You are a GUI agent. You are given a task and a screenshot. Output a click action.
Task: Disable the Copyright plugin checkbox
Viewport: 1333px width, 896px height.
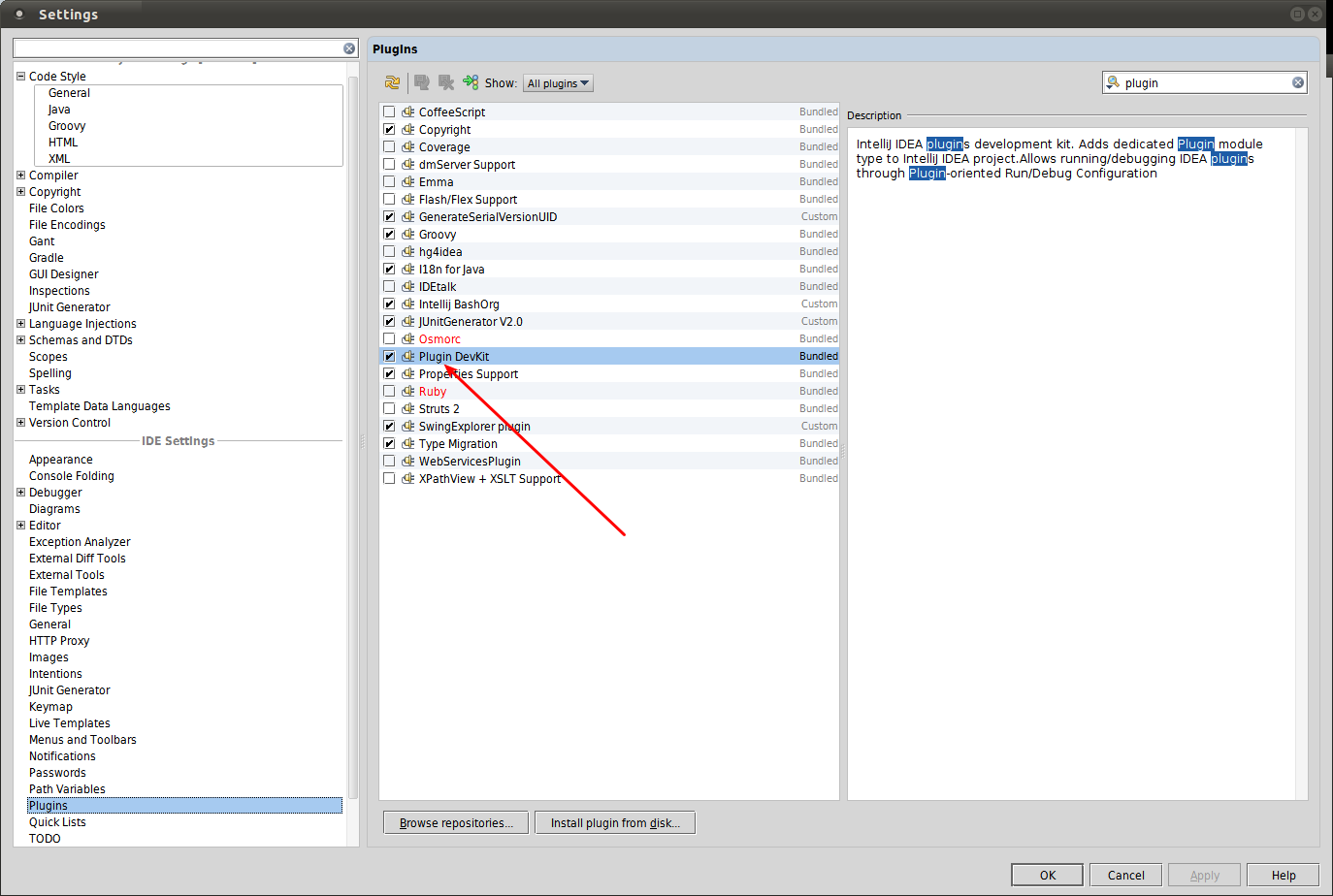[389, 130]
